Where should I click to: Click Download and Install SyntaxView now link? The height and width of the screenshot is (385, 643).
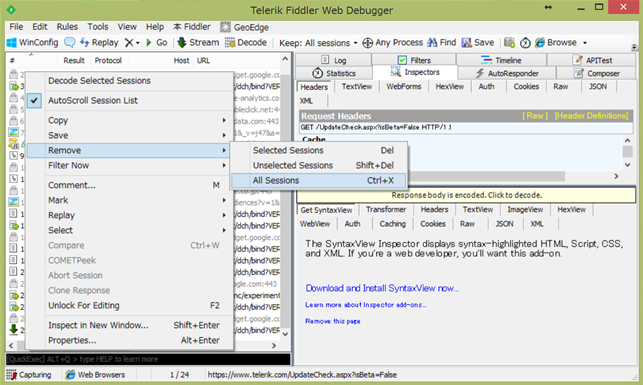point(382,288)
